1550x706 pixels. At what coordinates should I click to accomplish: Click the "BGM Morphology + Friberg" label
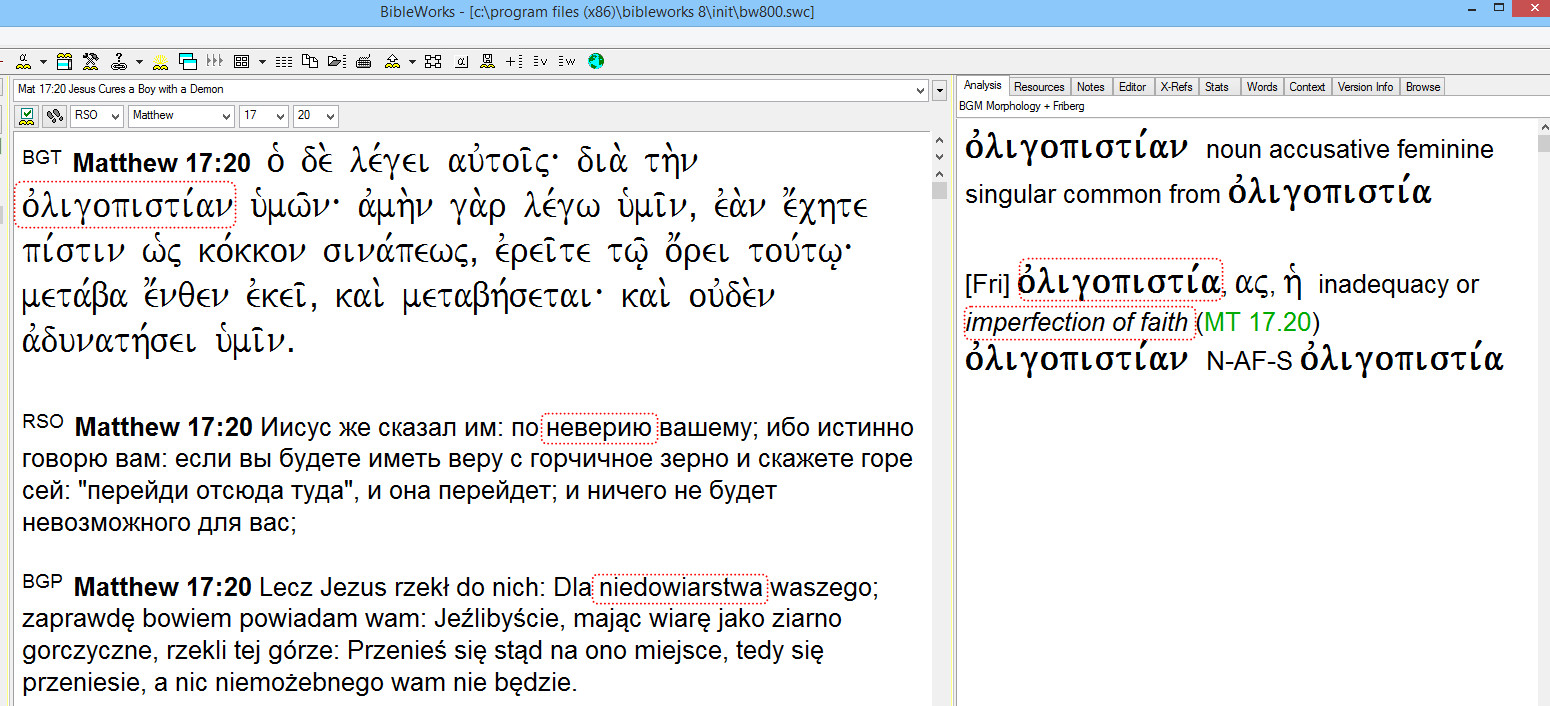click(1021, 106)
